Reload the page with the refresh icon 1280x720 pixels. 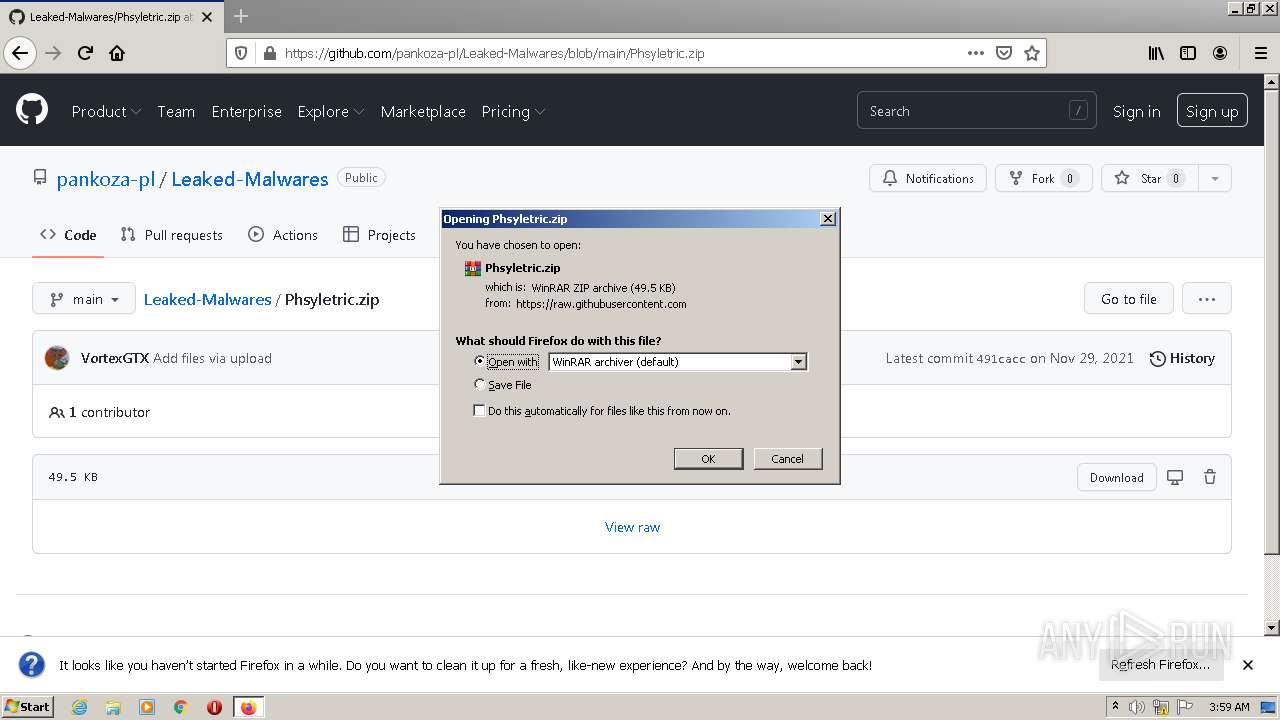[x=85, y=53]
